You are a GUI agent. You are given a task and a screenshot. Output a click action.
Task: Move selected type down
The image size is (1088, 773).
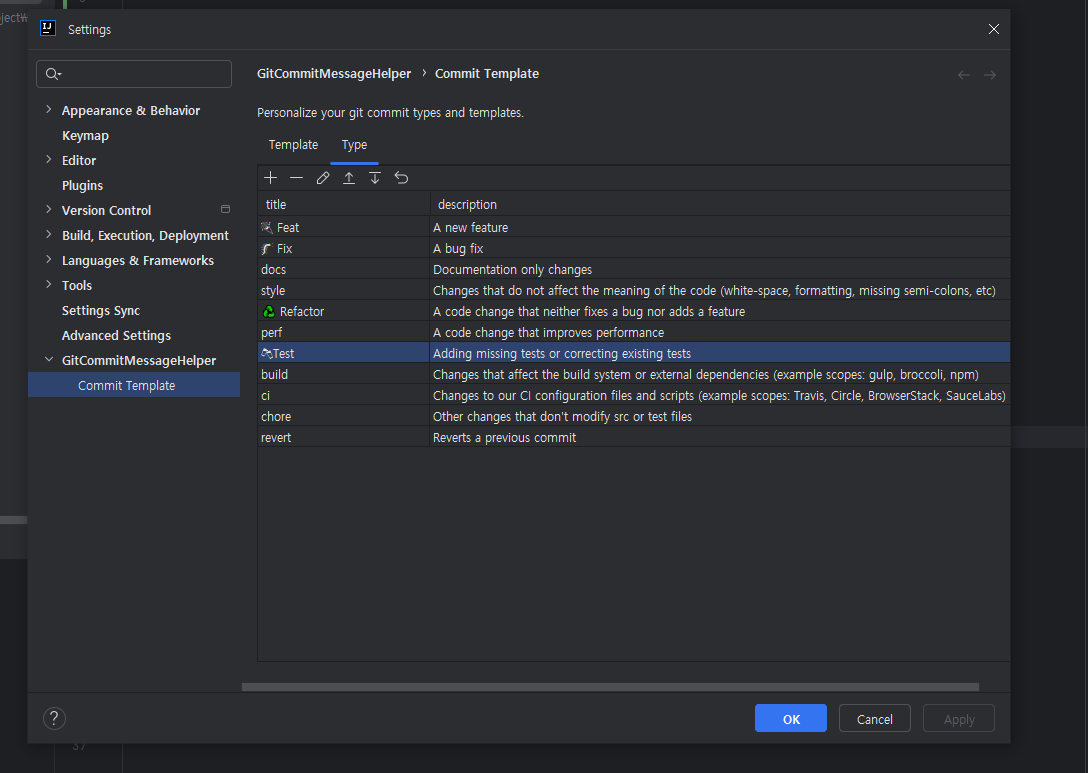point(375,178)
